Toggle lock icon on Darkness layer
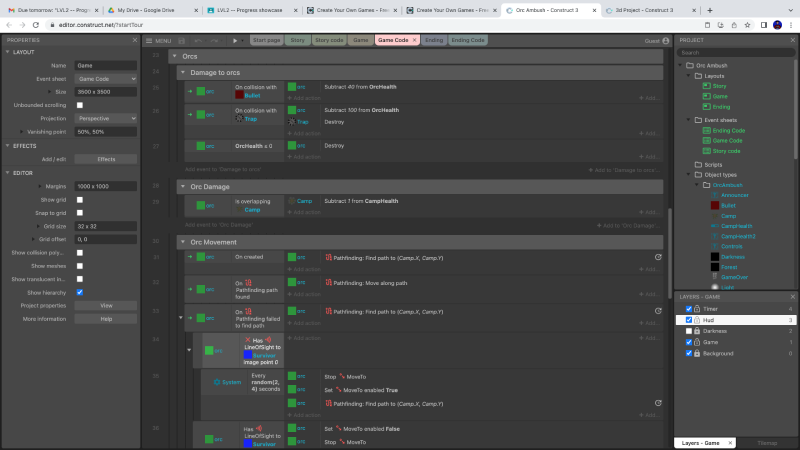The height and width of the screenshot is (450, 800). (x=697, y=331)
